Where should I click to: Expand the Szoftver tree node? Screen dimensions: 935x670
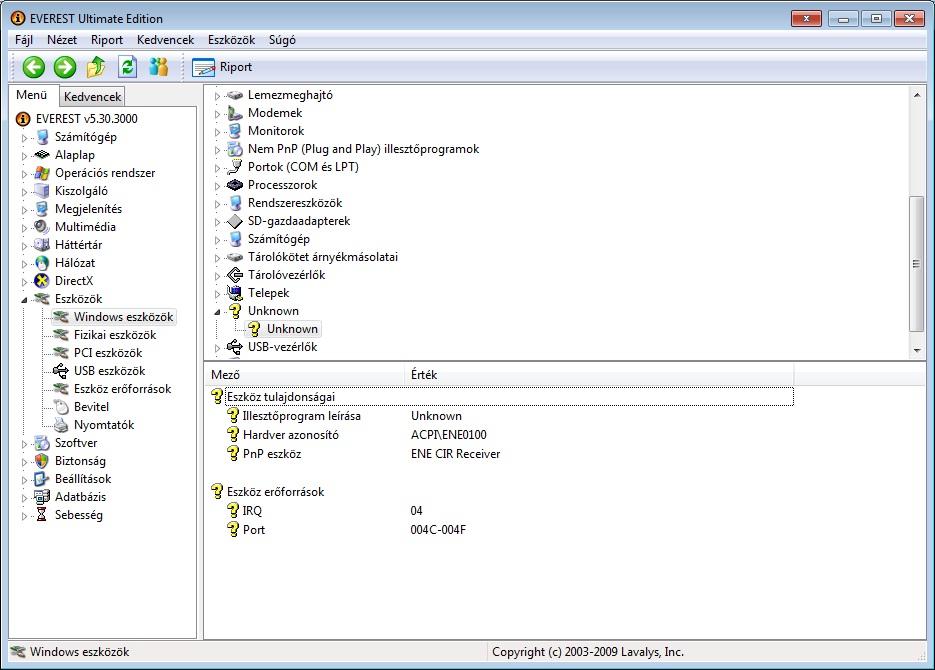click(24, 444)
